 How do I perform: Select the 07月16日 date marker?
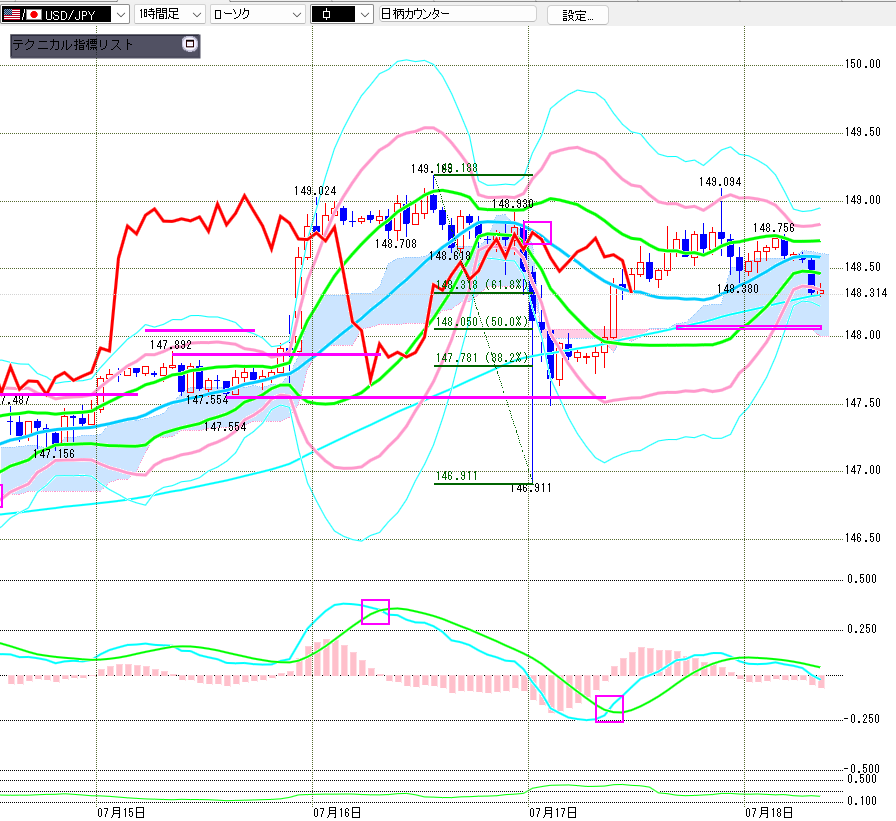pyautogui.click(x=337, y=812)
